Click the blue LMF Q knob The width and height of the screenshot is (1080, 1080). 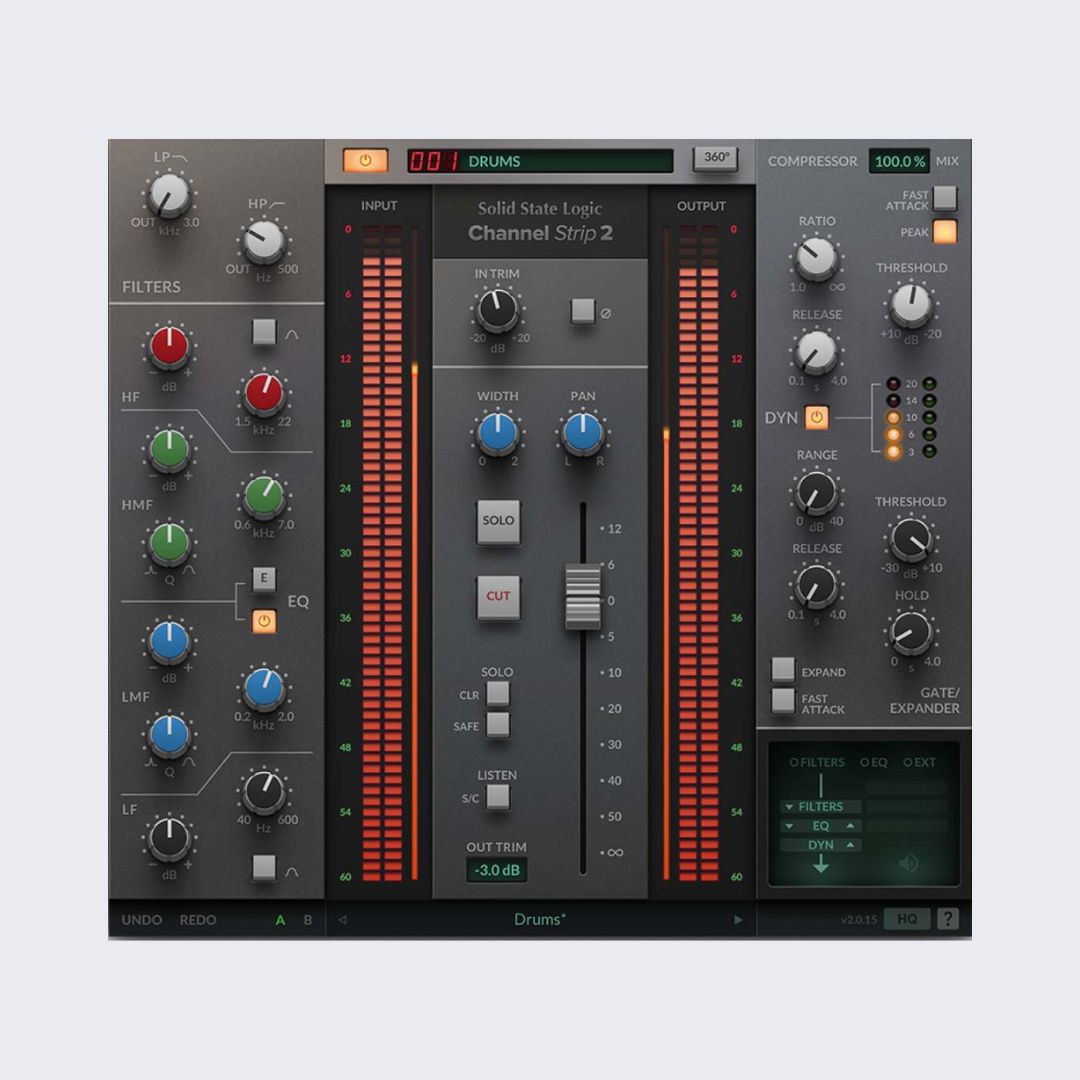[x=169, y=735]
